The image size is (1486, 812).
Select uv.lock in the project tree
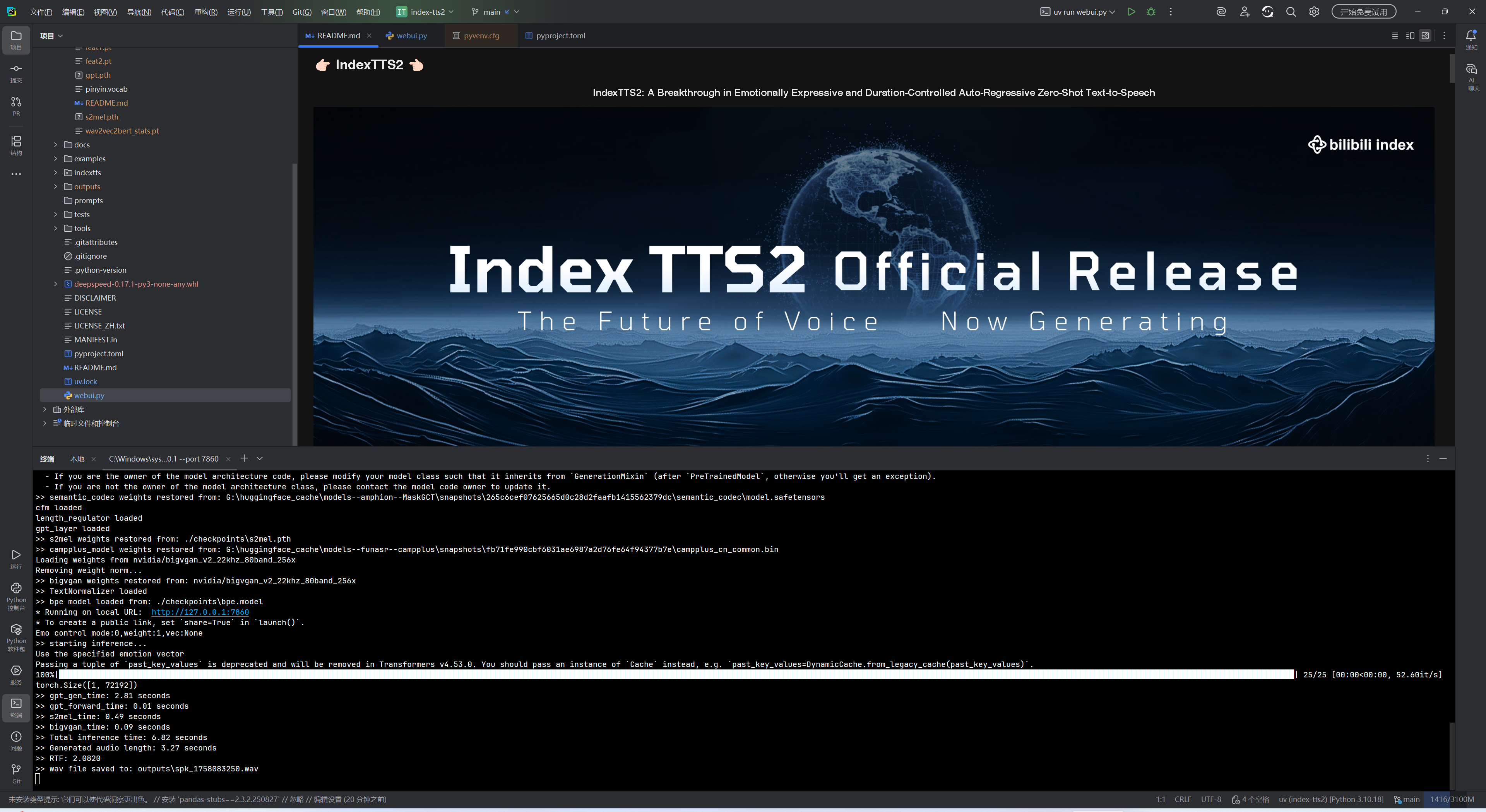[x=86, y=382]
